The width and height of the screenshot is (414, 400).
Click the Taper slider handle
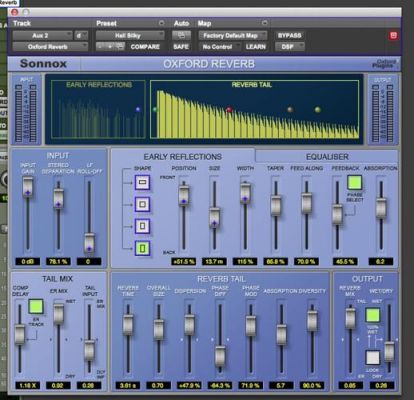click(x=276, y=205)
